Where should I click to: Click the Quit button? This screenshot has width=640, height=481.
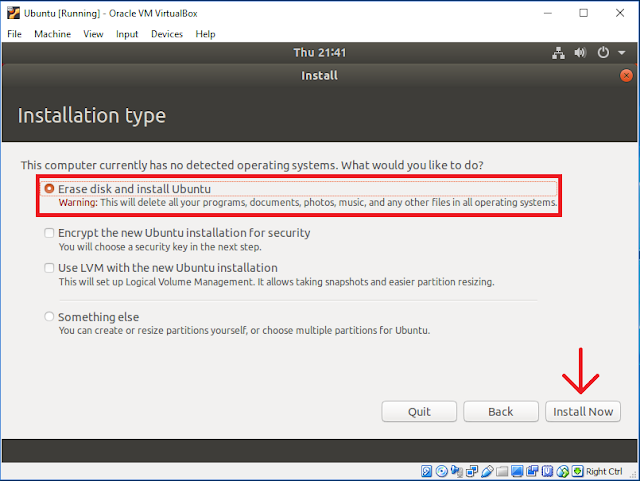(x=419, y=411)
